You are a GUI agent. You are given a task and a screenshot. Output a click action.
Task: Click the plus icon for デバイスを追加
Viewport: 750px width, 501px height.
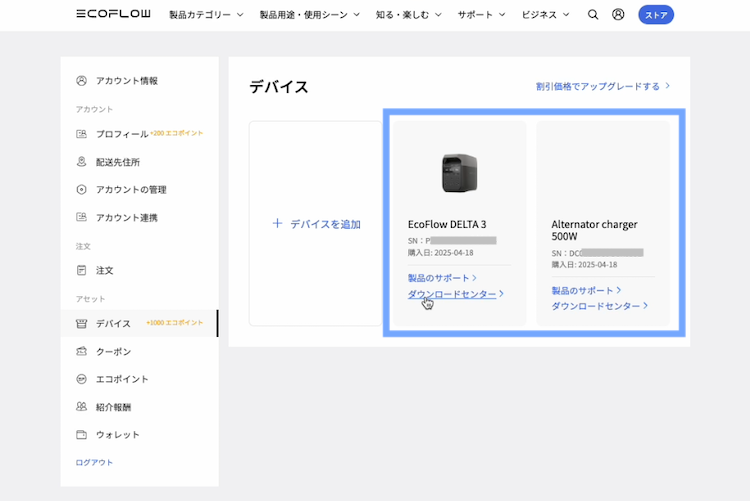pyautogui.click(x=277, y=223)
